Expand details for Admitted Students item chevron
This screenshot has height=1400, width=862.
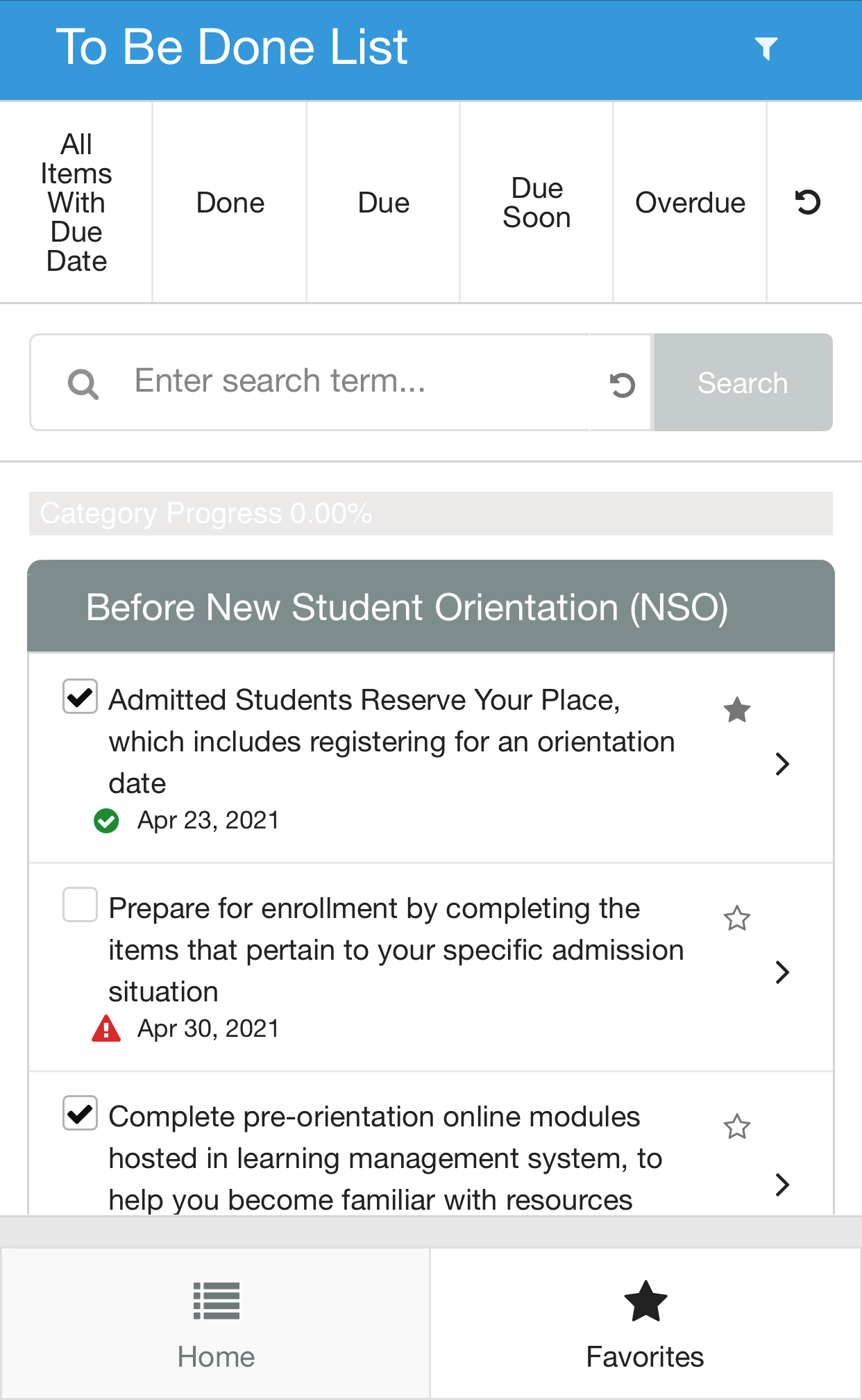point(782,764)
